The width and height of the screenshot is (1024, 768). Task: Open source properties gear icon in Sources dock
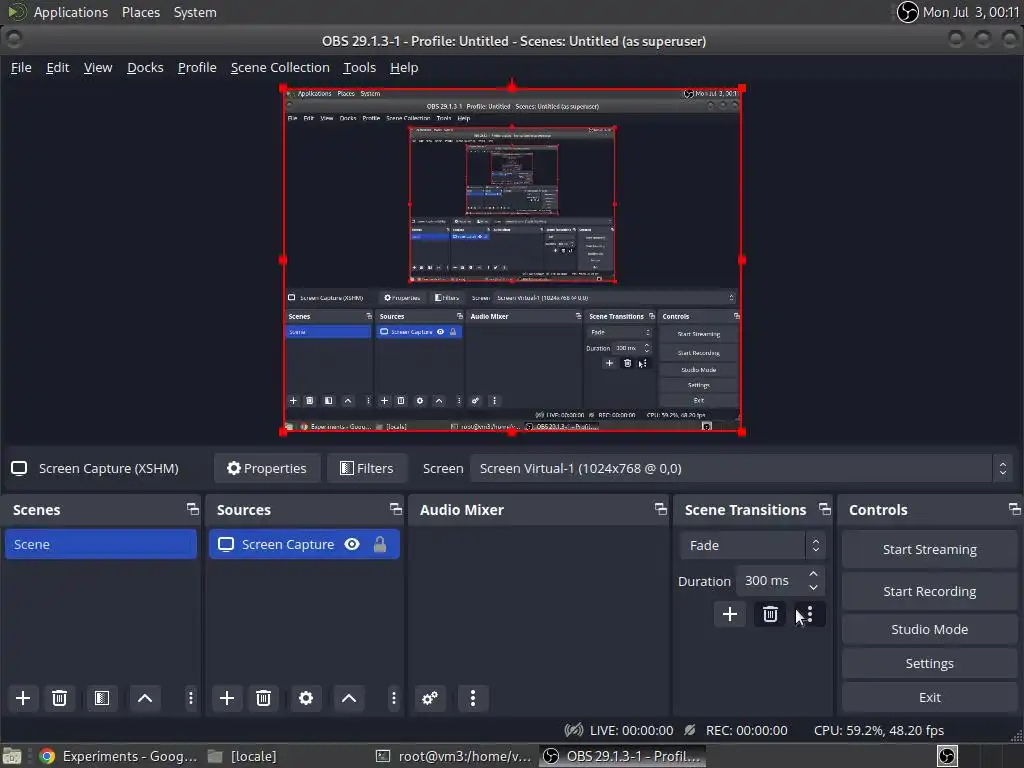point(306,698)
